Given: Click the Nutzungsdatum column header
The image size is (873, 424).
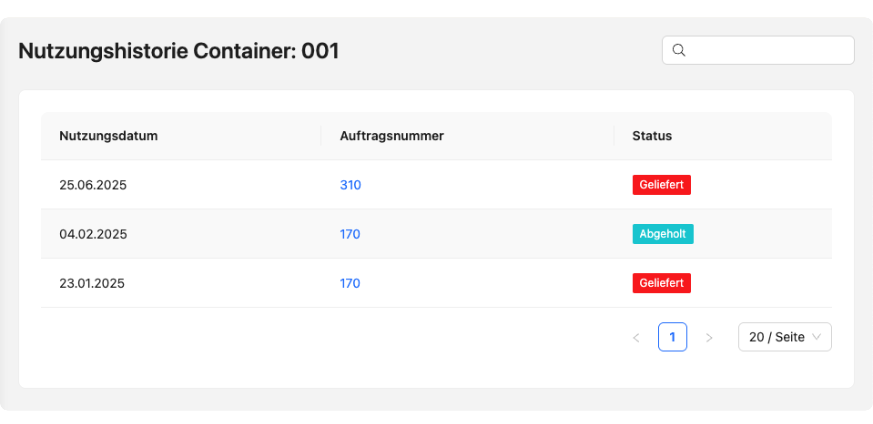Looking at the screenshot, I should [x=109, y=136].
